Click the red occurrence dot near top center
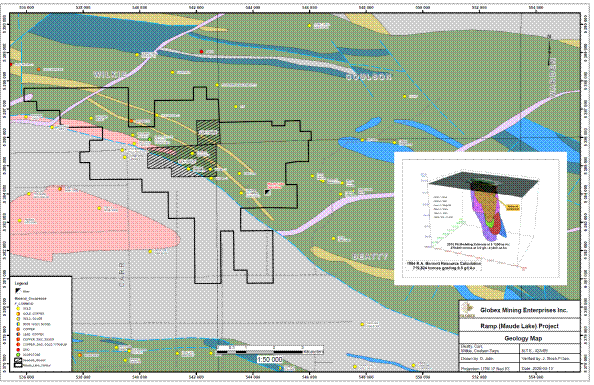This screenshot has height=385, width=594. [x=202, y=52]
